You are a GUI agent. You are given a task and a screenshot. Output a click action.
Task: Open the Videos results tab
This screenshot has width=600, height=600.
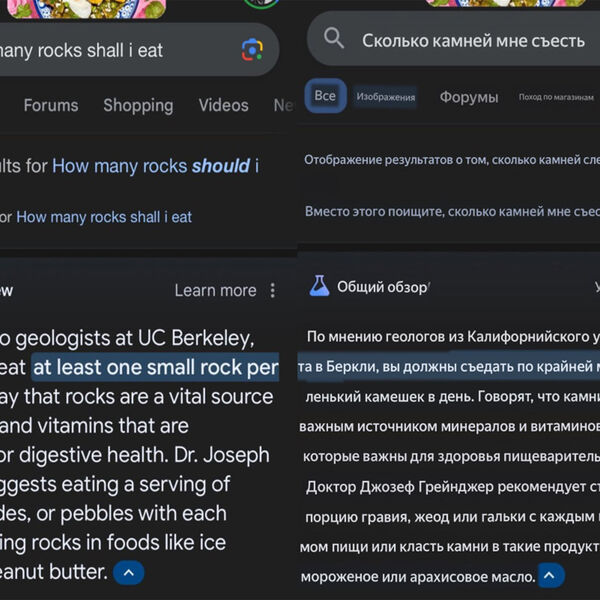click(223, 105)
